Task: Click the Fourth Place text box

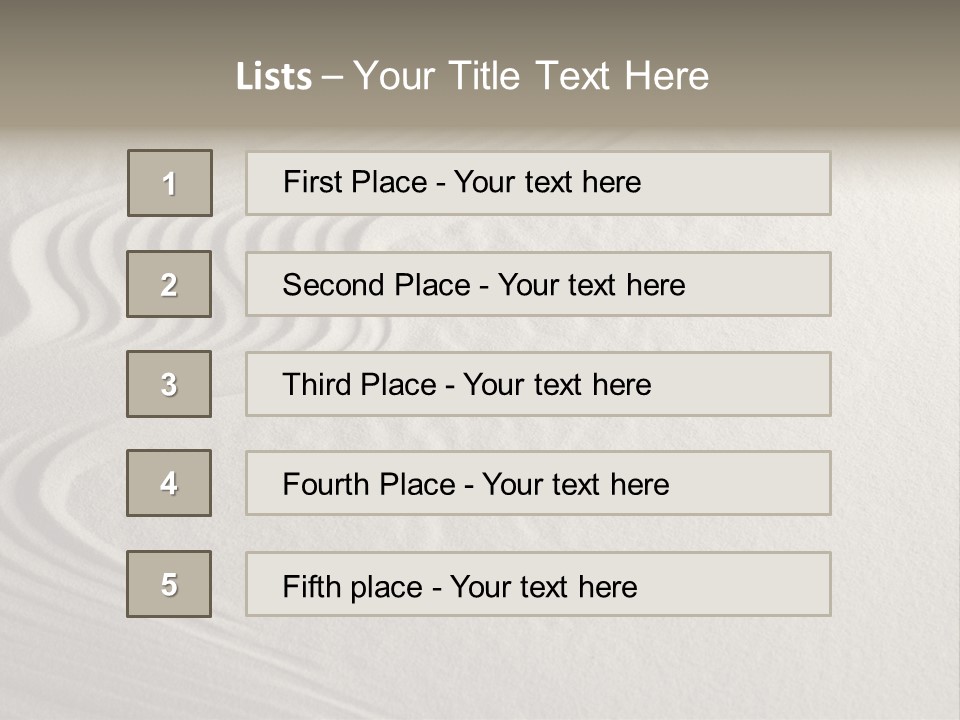Action: pos(538,483)
